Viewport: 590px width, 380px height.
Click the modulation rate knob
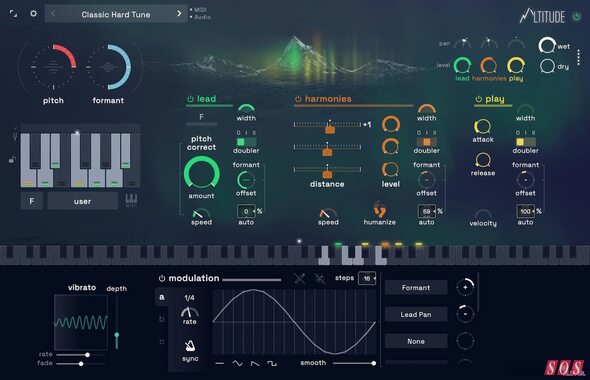point(190,312)
